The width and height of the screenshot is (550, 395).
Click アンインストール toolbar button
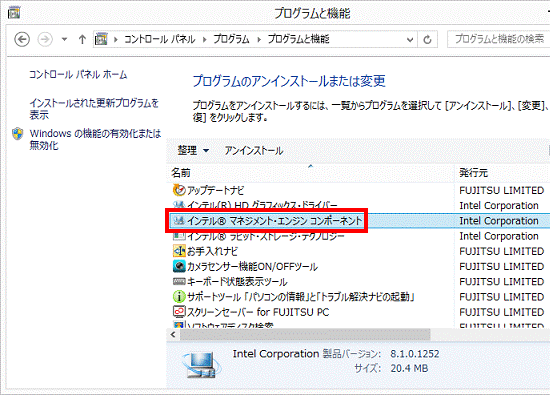(254, 150)
